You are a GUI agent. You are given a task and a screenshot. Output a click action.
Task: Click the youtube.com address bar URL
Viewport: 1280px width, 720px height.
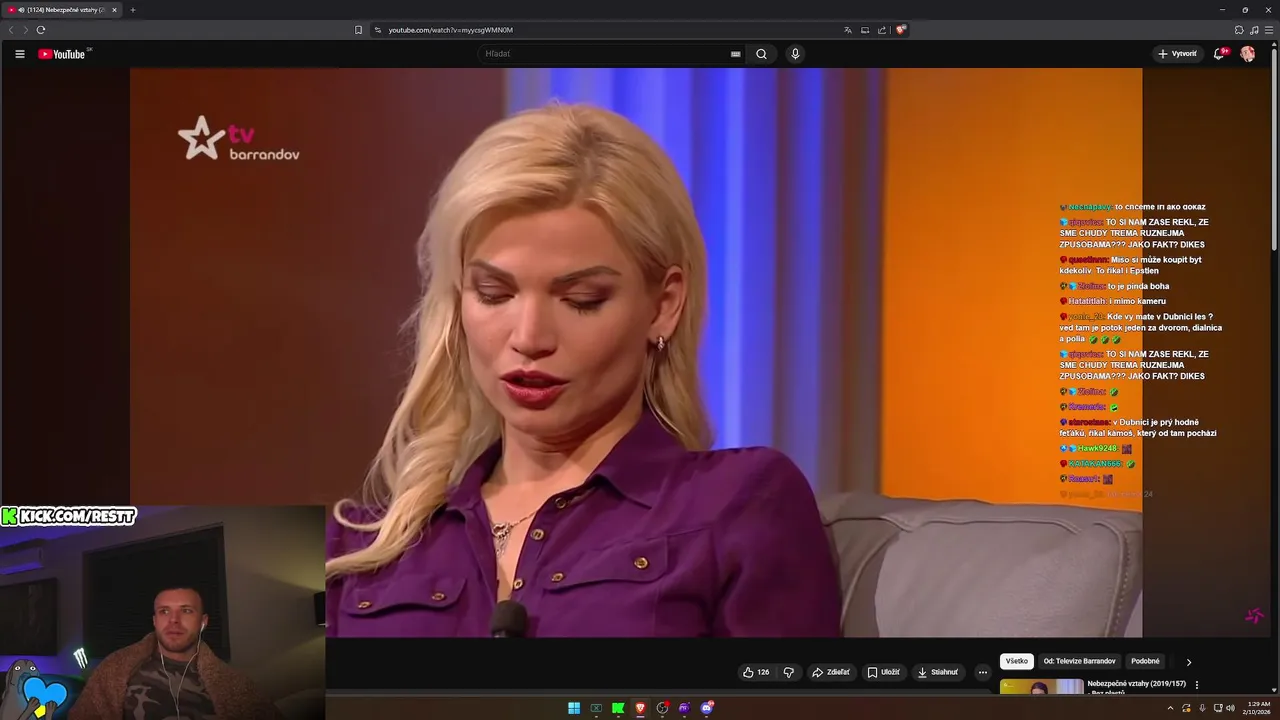tap(450, 30)
